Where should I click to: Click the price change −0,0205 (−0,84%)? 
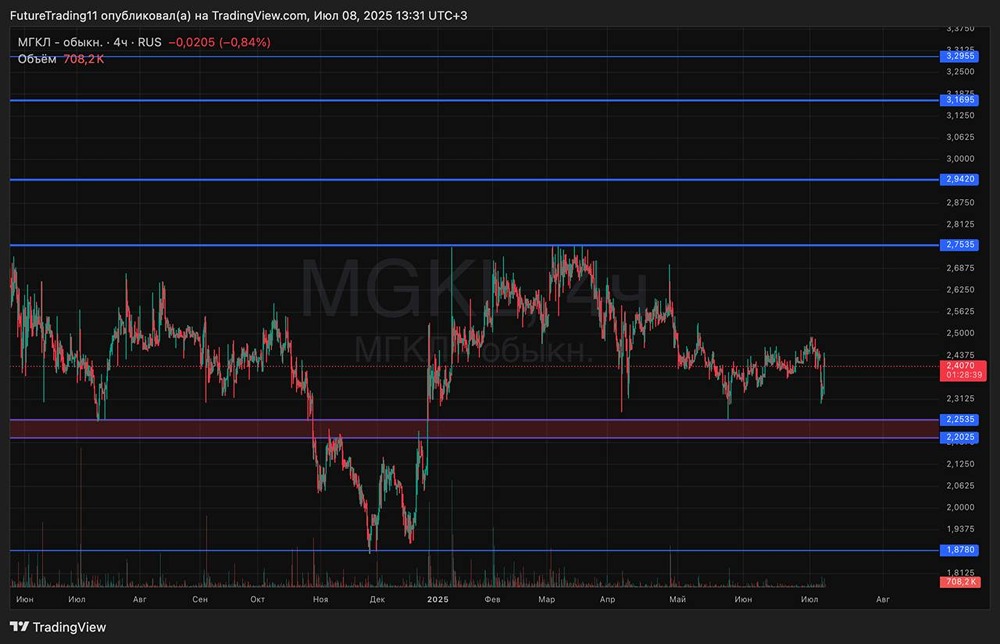coord(219,42)
